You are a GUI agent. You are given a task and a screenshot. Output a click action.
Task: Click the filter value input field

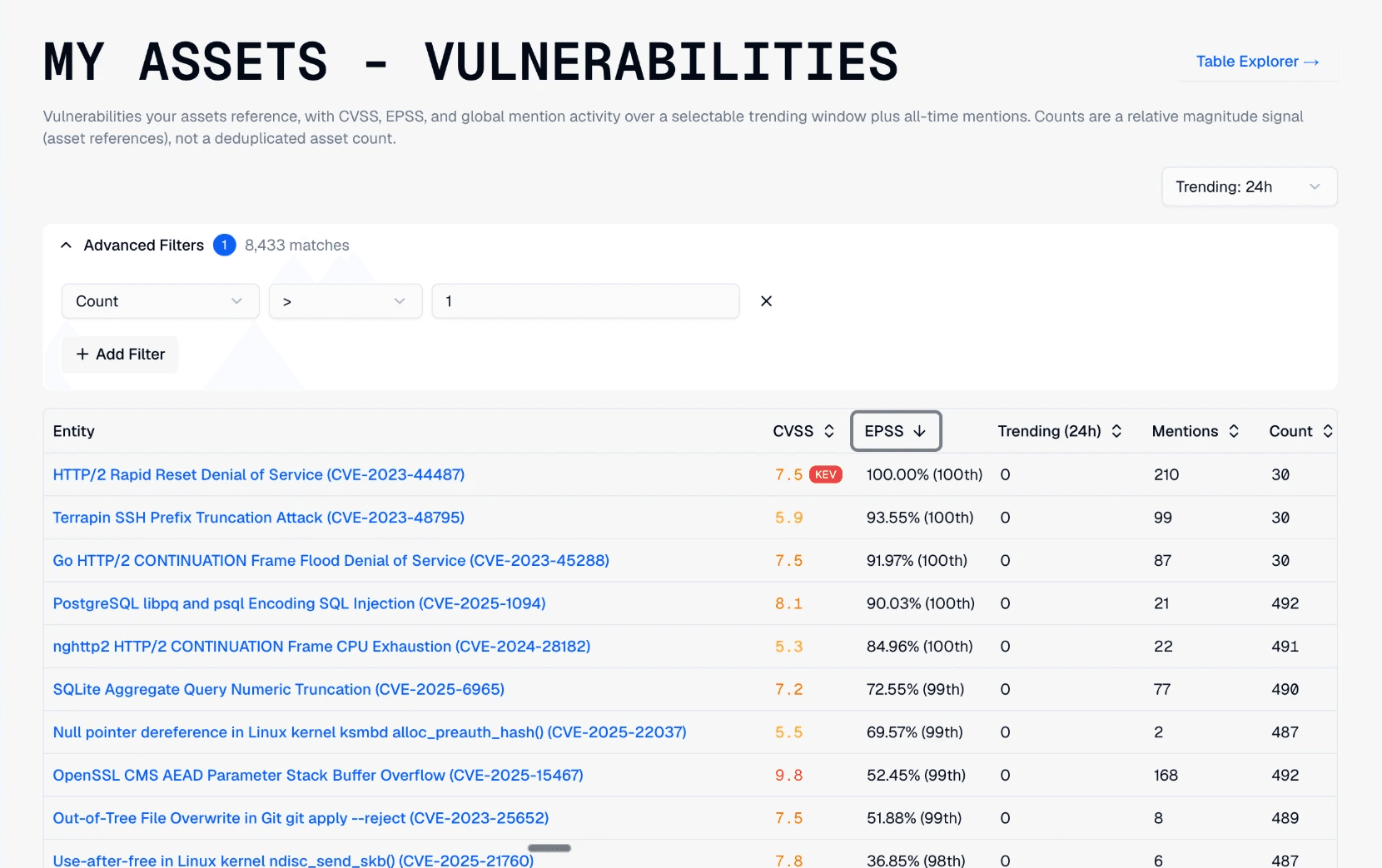[x=585, y=301]
